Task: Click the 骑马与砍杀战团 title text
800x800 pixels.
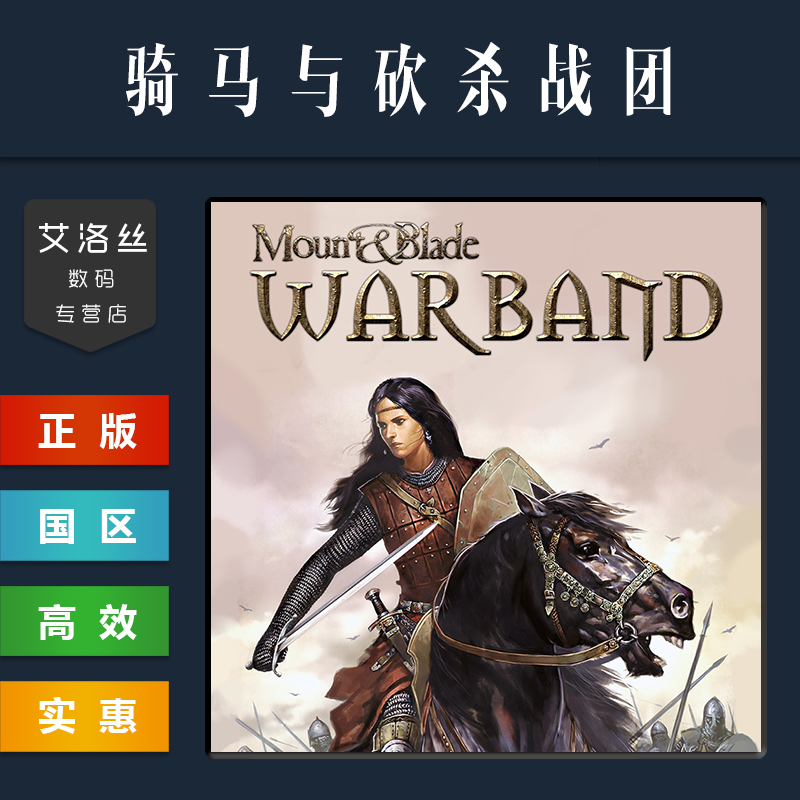Action: (399, 80)
